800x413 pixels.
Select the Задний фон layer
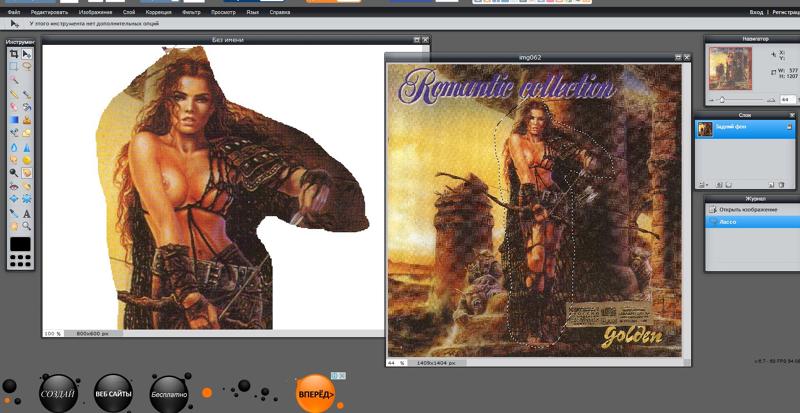point(746,129)
